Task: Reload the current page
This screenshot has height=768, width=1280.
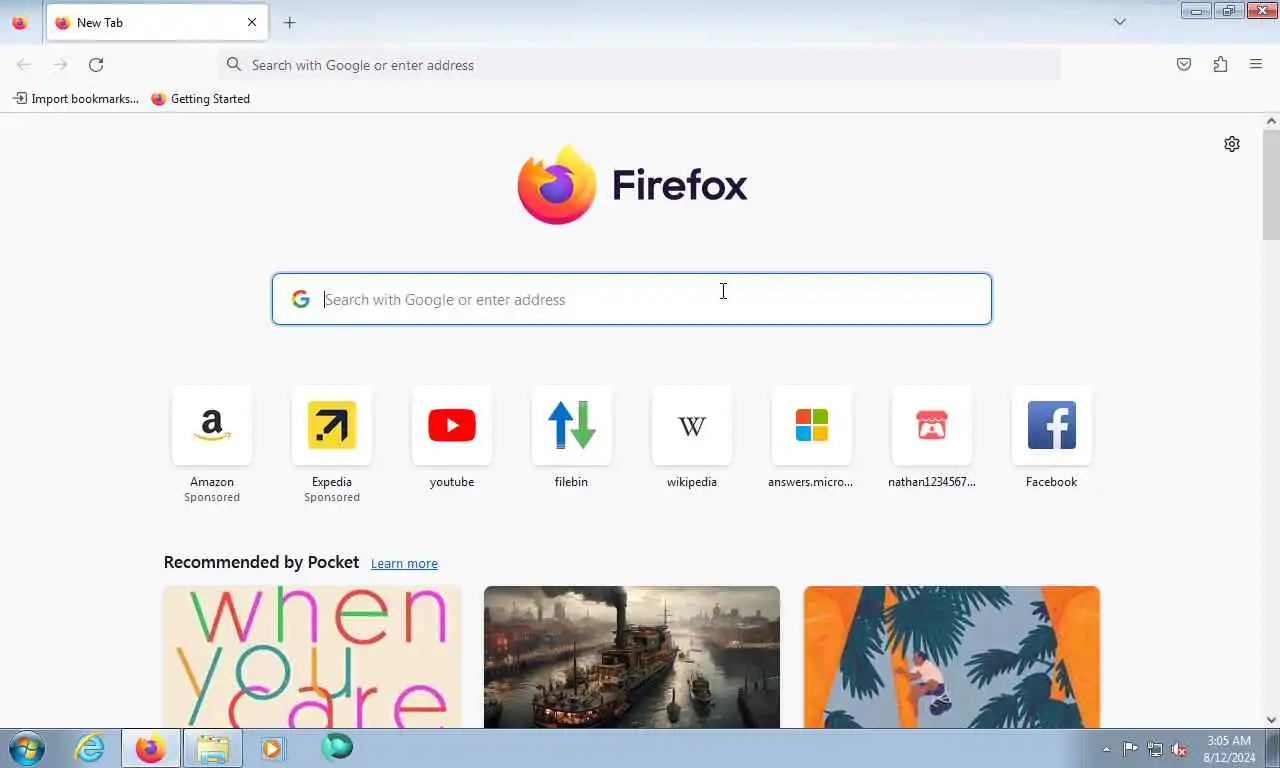Action: pyautogui.click(x=96, y=65)
